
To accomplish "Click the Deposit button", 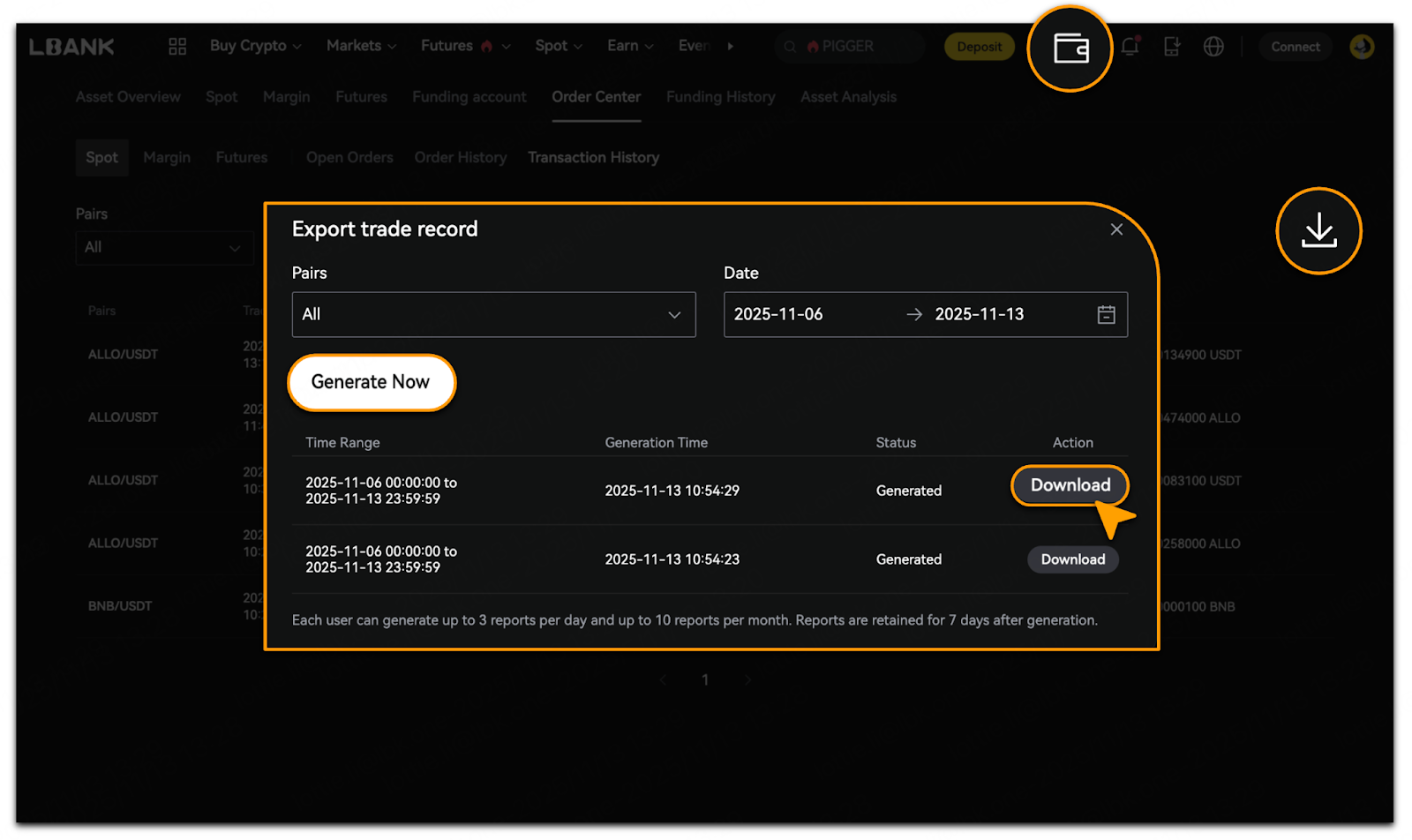I will [x=979, y=47].
